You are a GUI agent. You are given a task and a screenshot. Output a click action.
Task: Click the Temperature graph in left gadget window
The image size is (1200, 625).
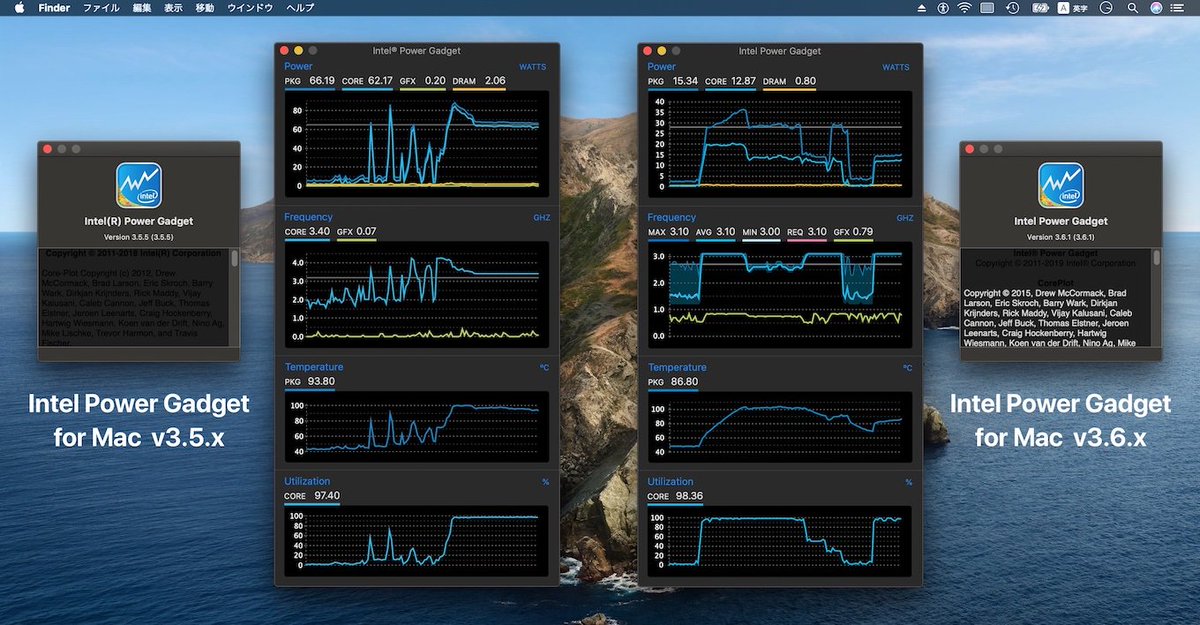point(416,427)
